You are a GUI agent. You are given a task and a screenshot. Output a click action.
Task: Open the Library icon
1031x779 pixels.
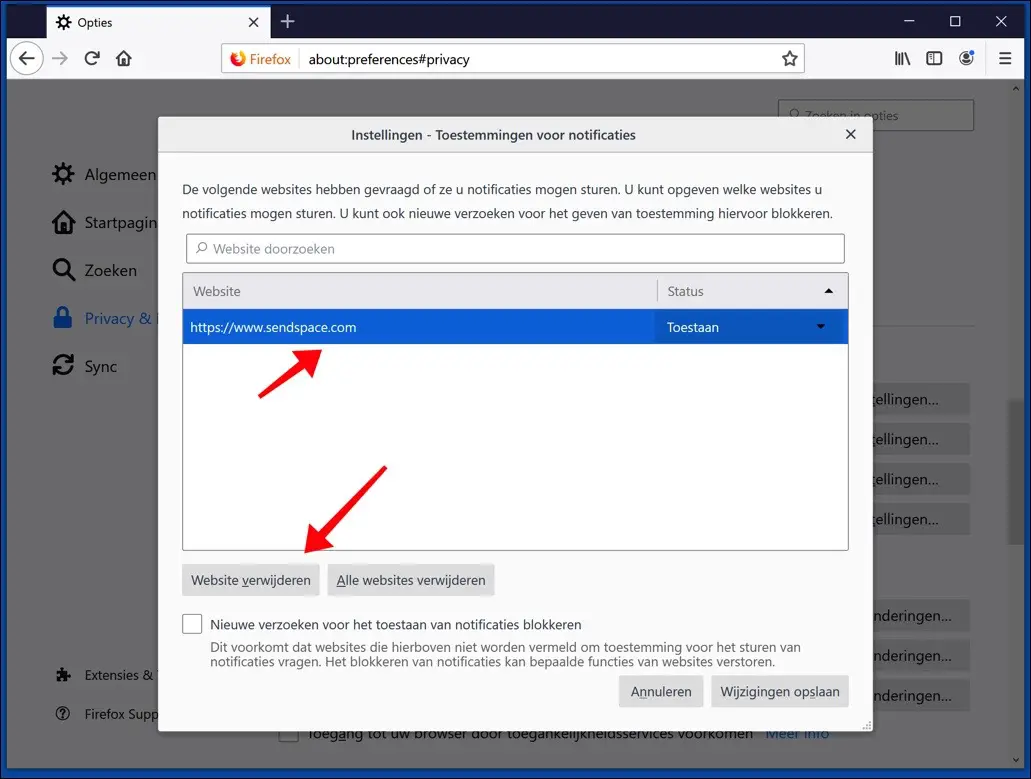point(902,59)
